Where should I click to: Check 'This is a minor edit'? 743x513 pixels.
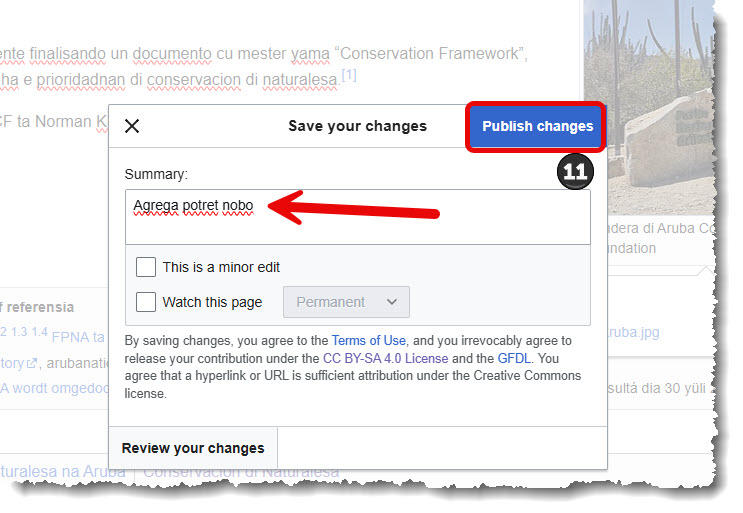146,267
